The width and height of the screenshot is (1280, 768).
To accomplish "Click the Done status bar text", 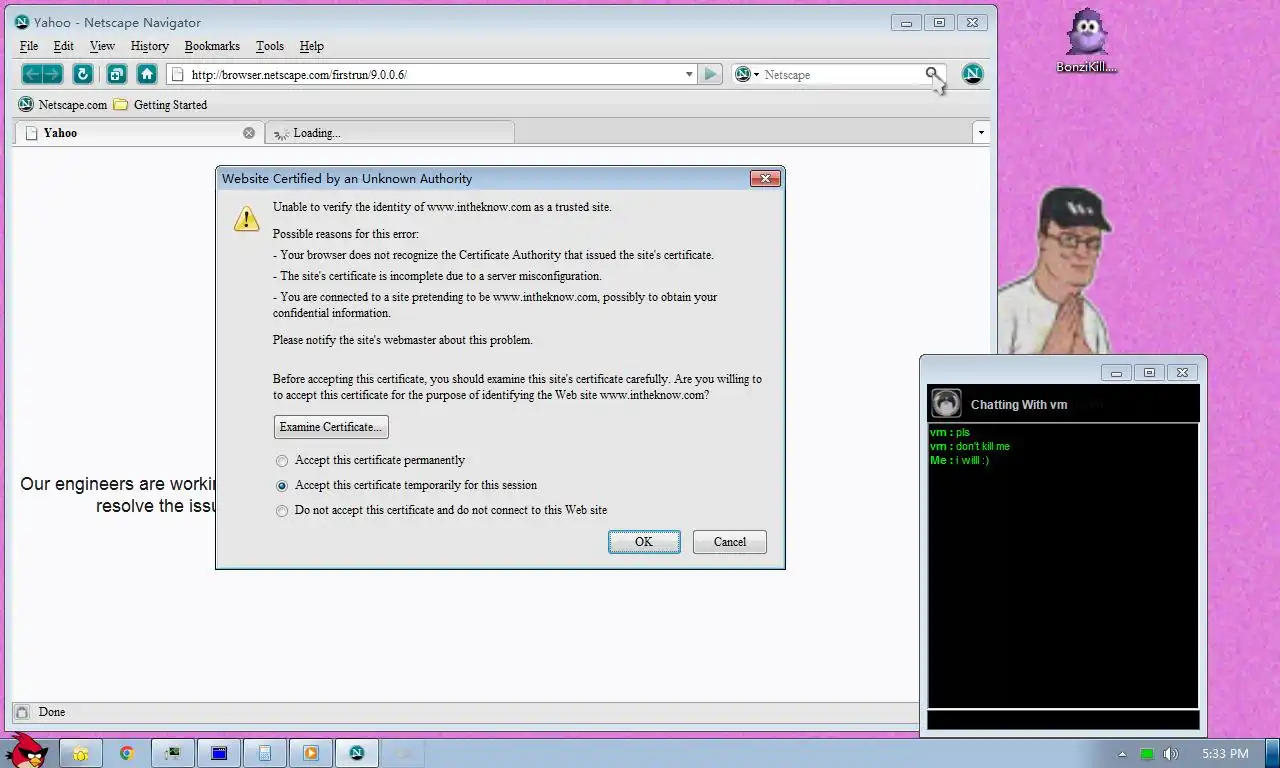I will tap(52, 712).
